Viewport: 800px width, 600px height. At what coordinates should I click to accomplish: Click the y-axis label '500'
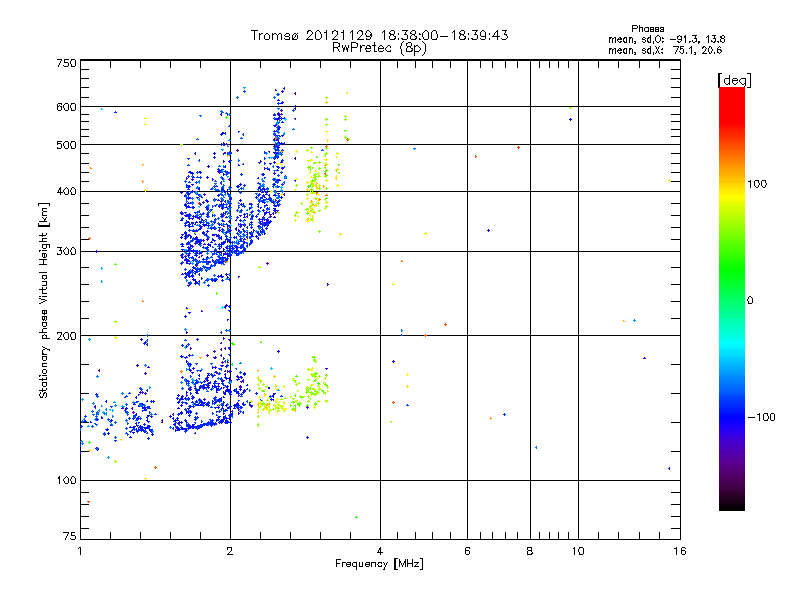tap(67, 145)
